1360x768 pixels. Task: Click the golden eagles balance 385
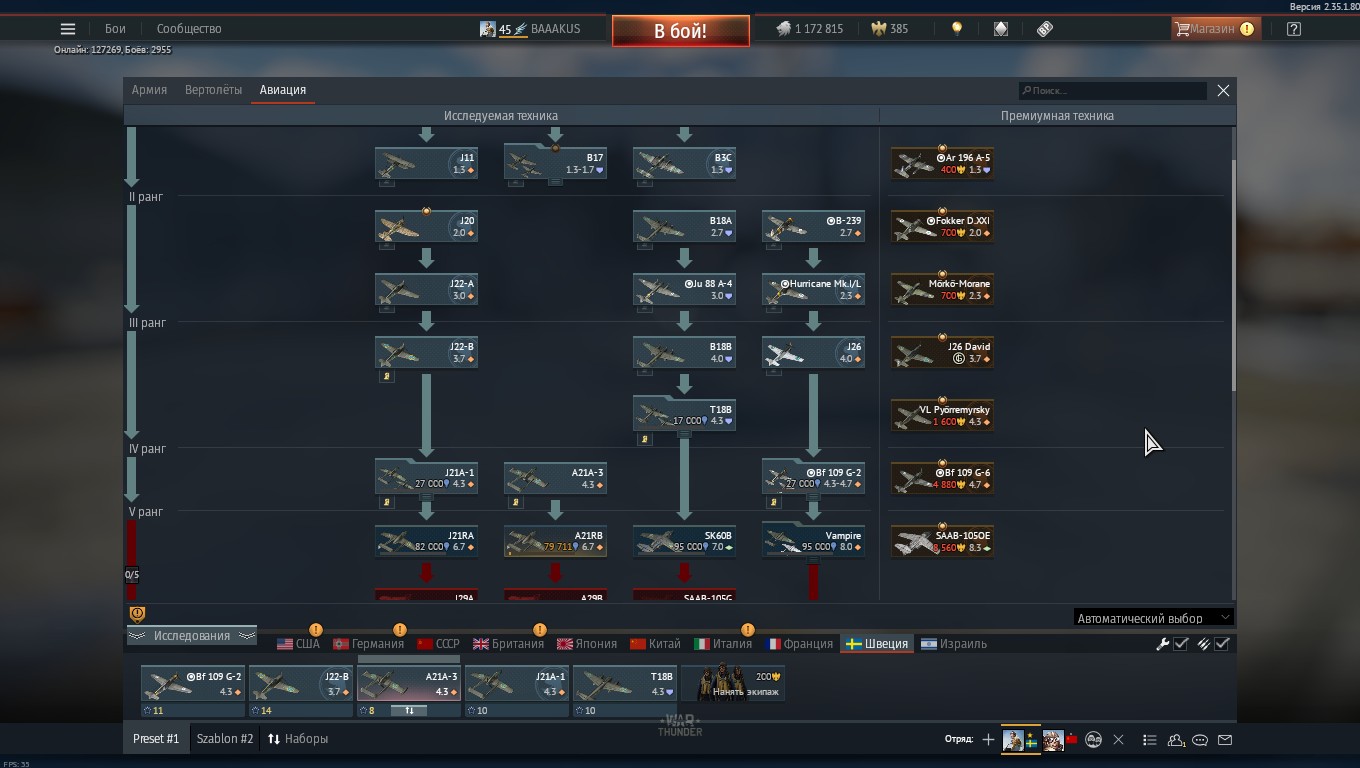pos(890,29)
